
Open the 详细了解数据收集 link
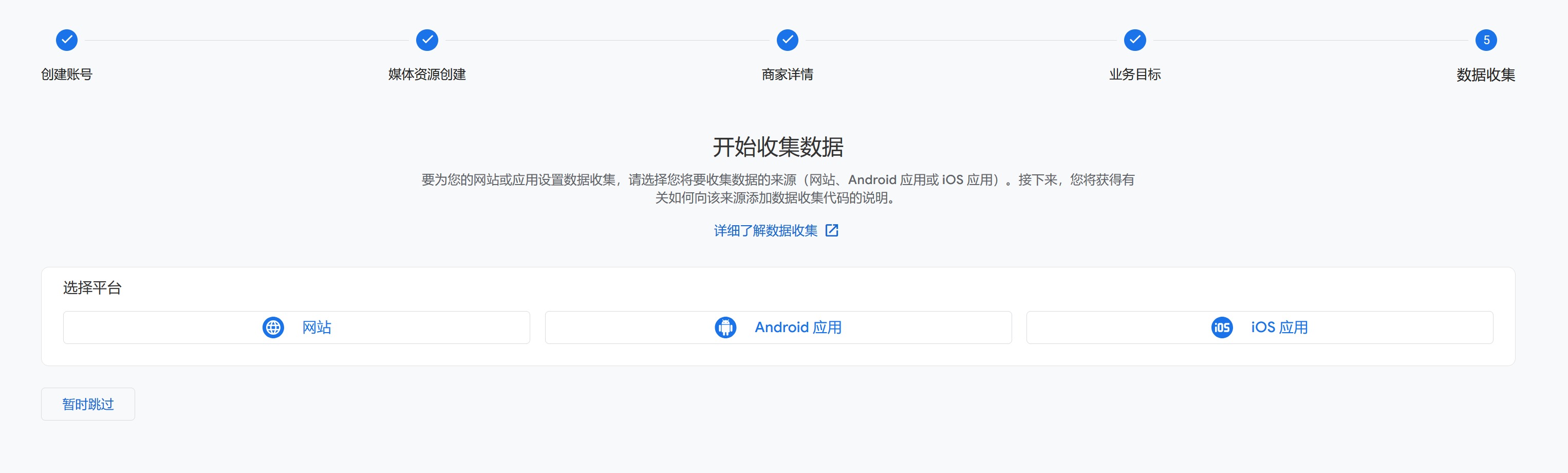coord(766,231)
